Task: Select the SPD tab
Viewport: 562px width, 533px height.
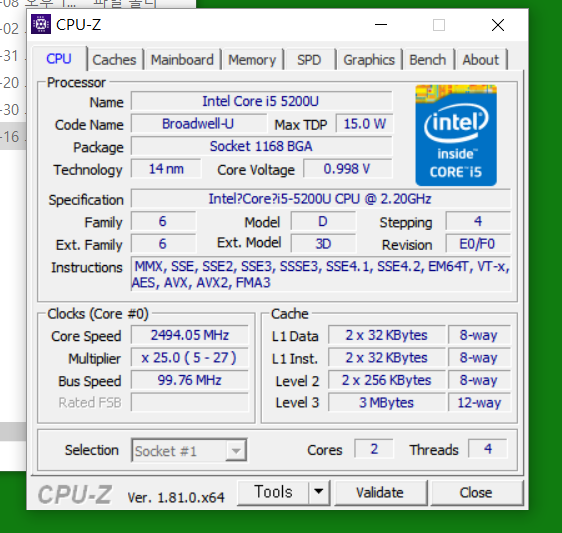Action: click(309, 60)
